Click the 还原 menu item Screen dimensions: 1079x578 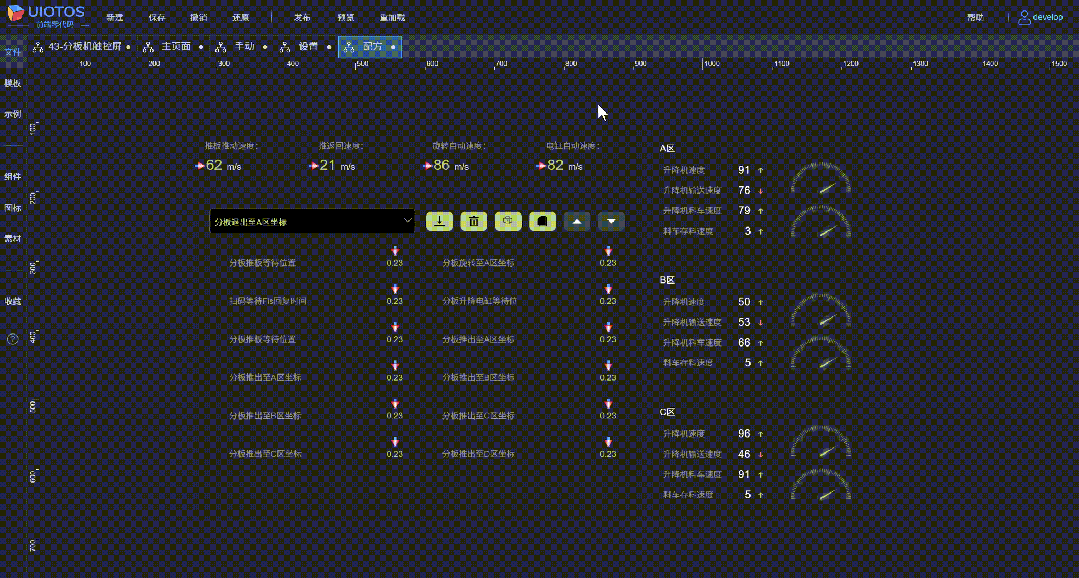pos(240,17)
